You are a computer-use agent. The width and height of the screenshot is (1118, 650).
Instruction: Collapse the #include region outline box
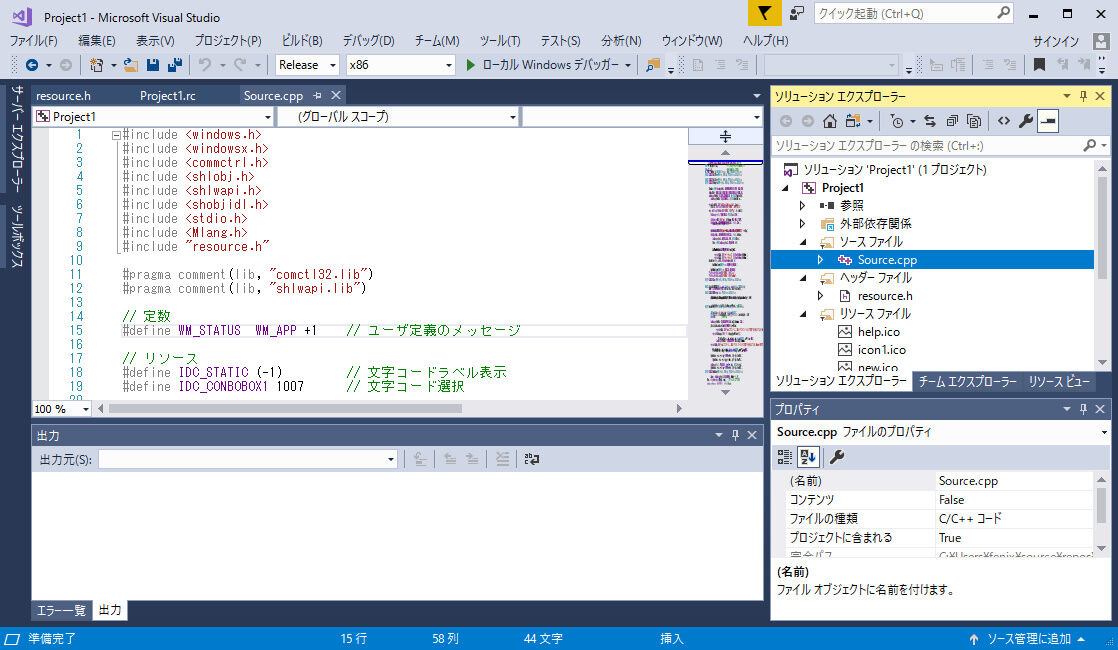(x=116, y=135)
